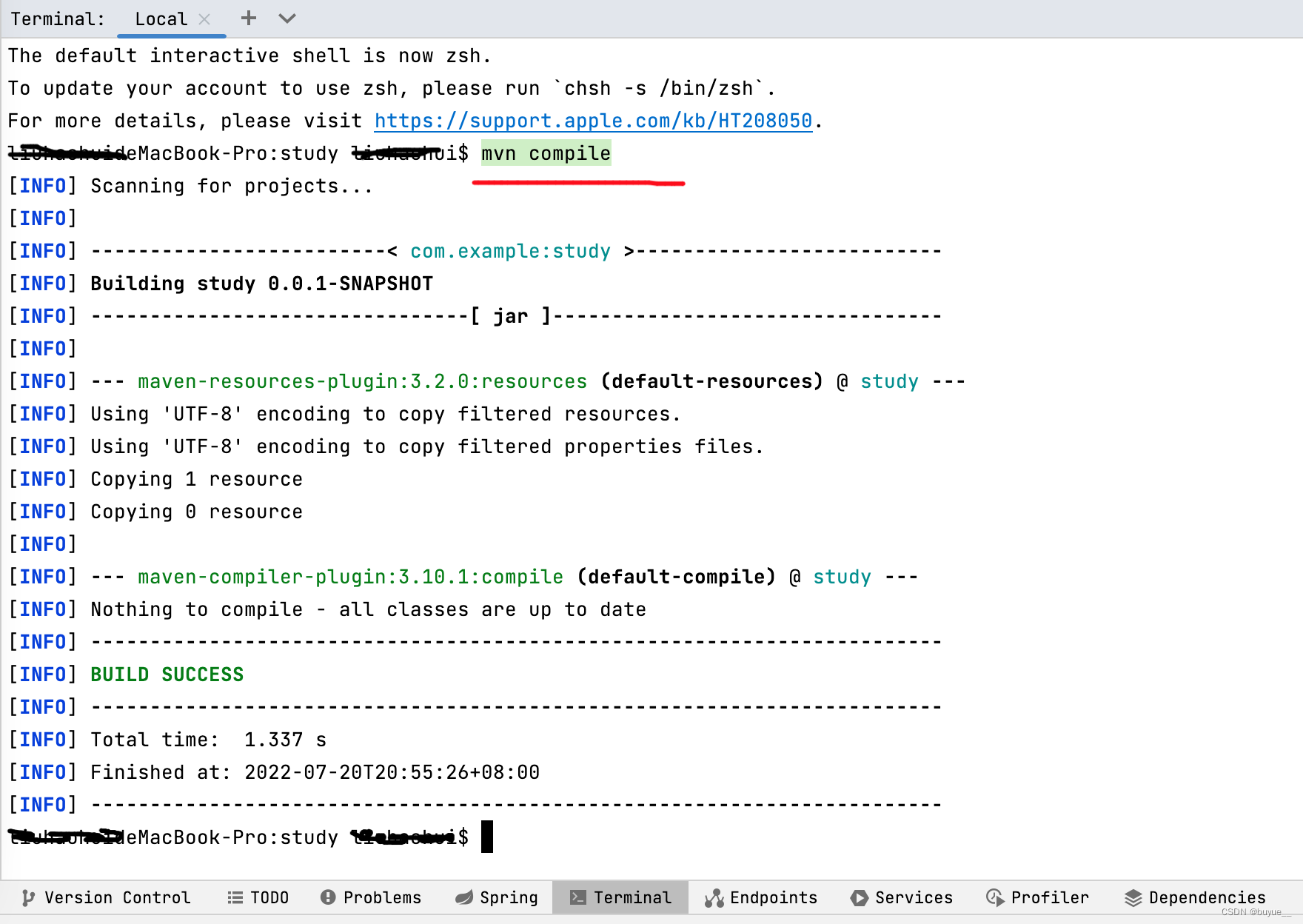
Task: Click the Services play icon
Action: coord(859,898)
